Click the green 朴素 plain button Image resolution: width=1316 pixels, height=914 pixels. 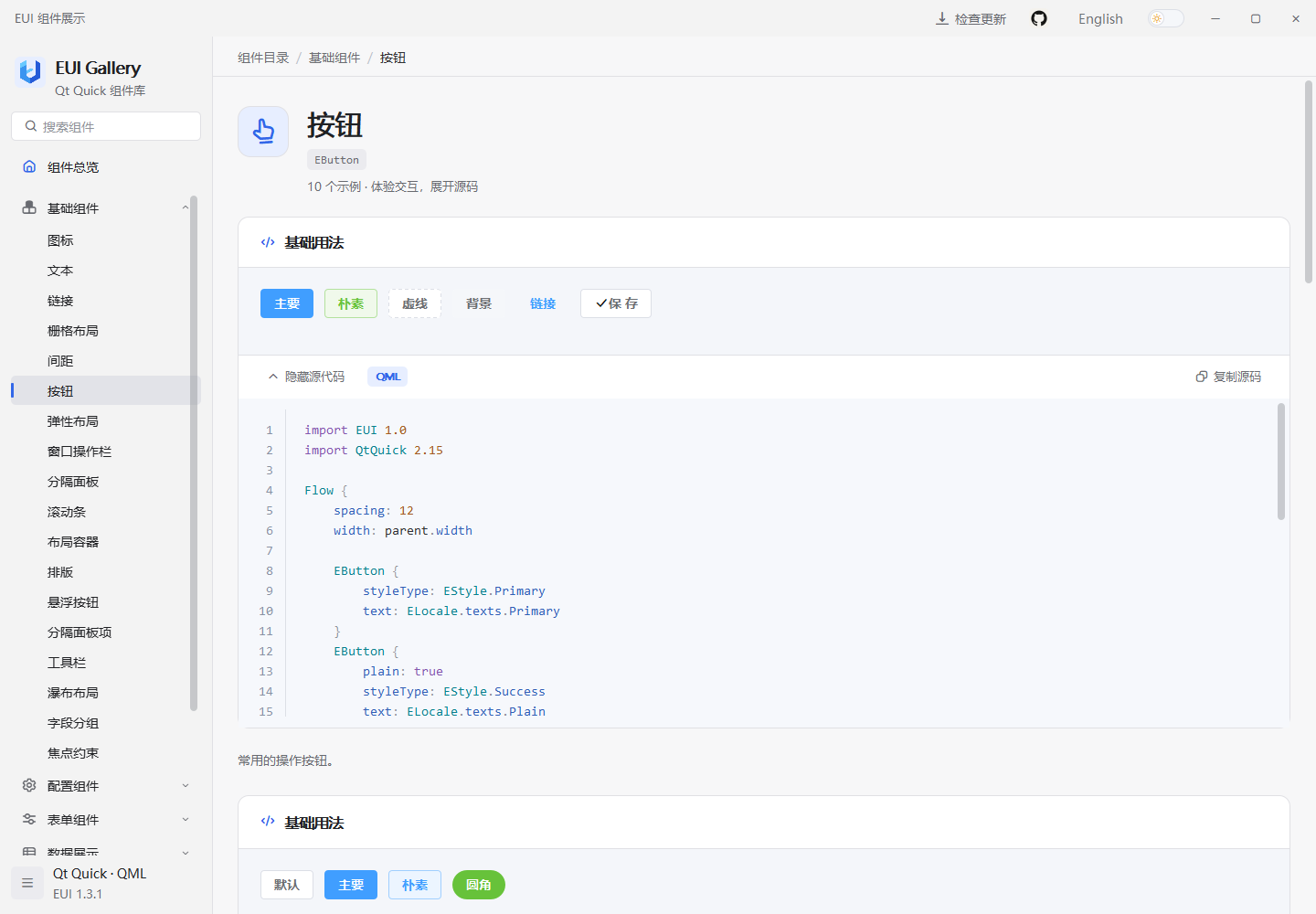click(x=351, y=303)
